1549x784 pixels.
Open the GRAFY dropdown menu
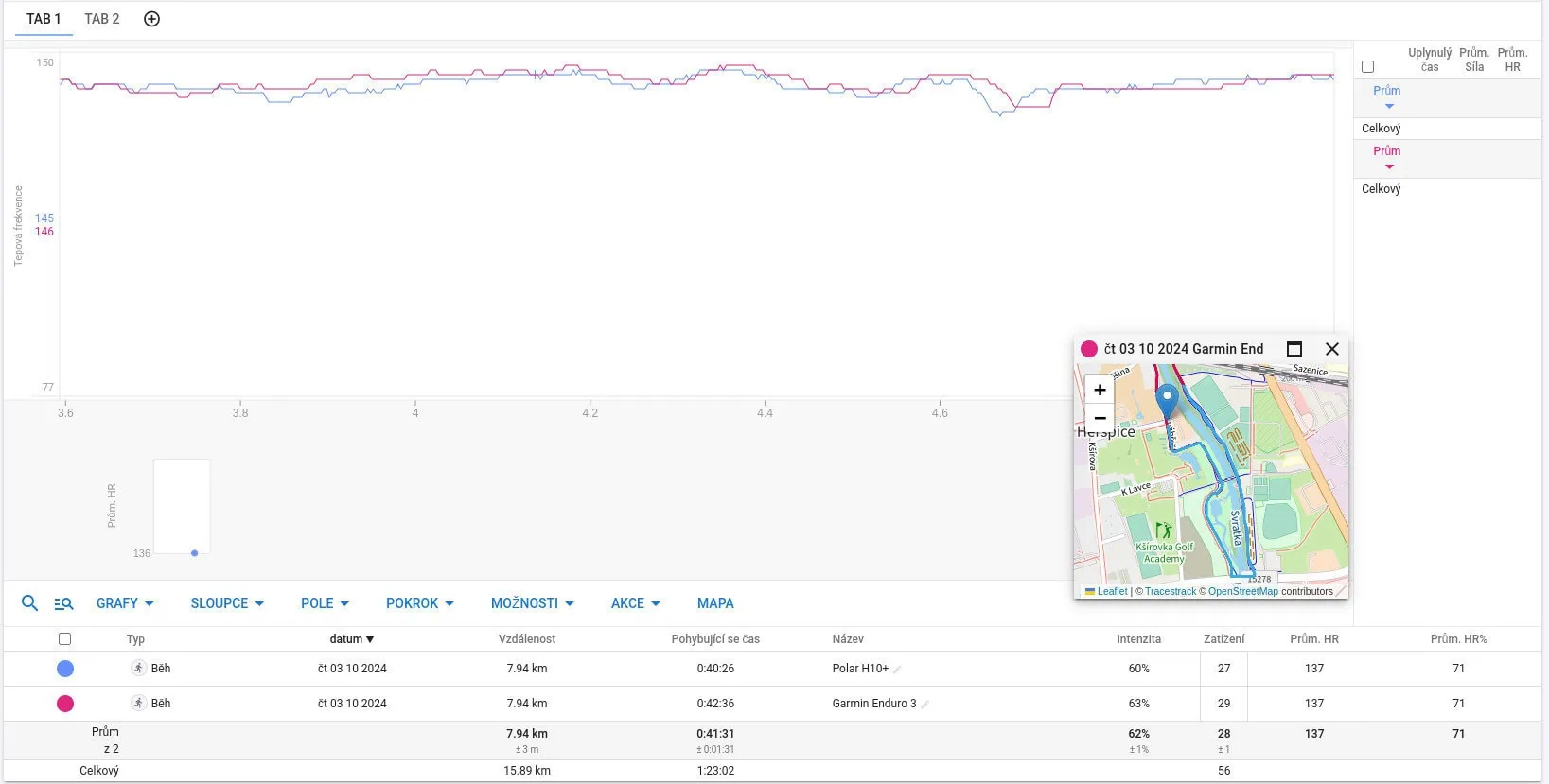click(x=125, y=603)
